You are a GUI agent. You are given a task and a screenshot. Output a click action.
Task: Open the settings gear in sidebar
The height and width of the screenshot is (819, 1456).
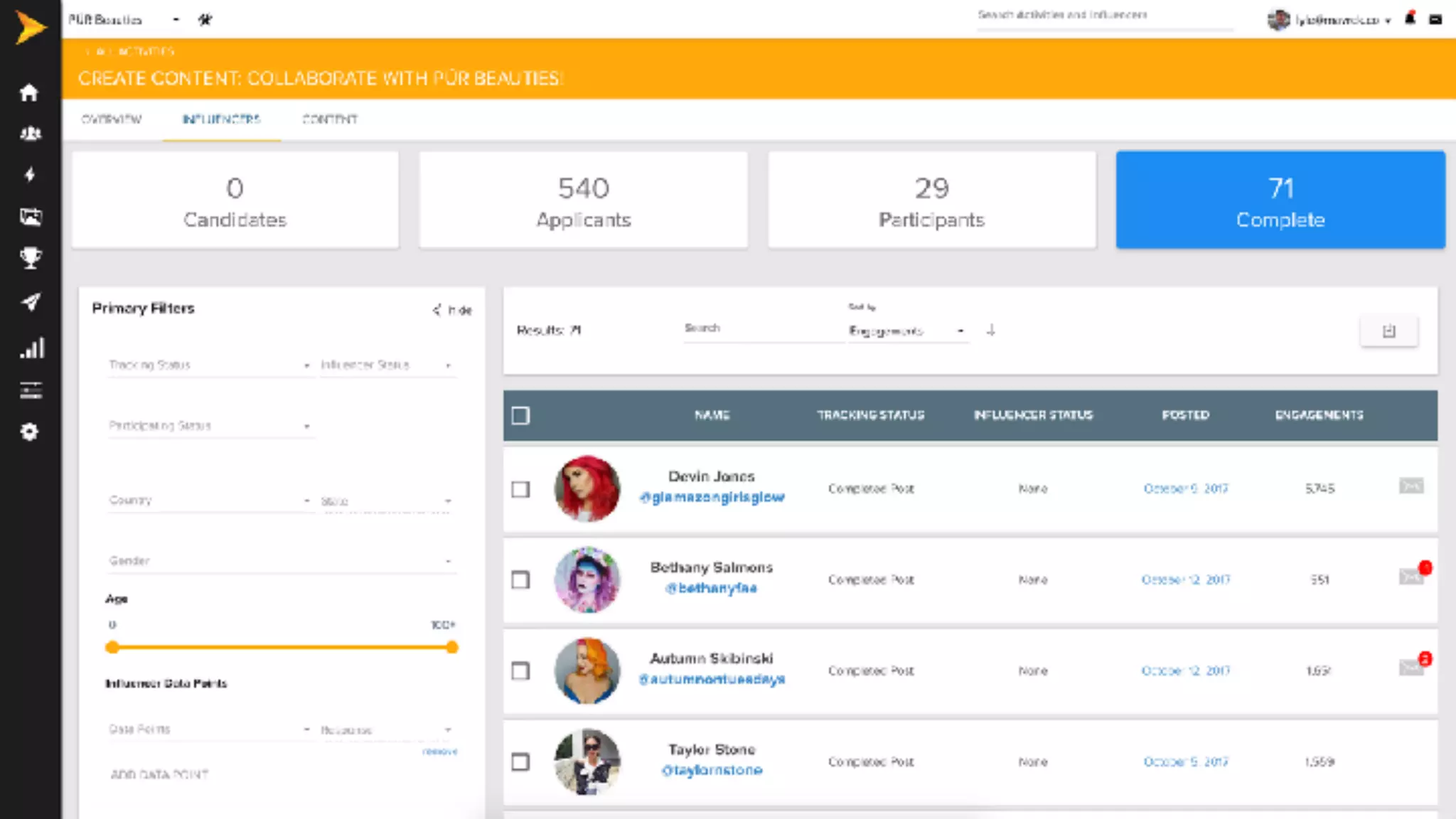(29, 432)
